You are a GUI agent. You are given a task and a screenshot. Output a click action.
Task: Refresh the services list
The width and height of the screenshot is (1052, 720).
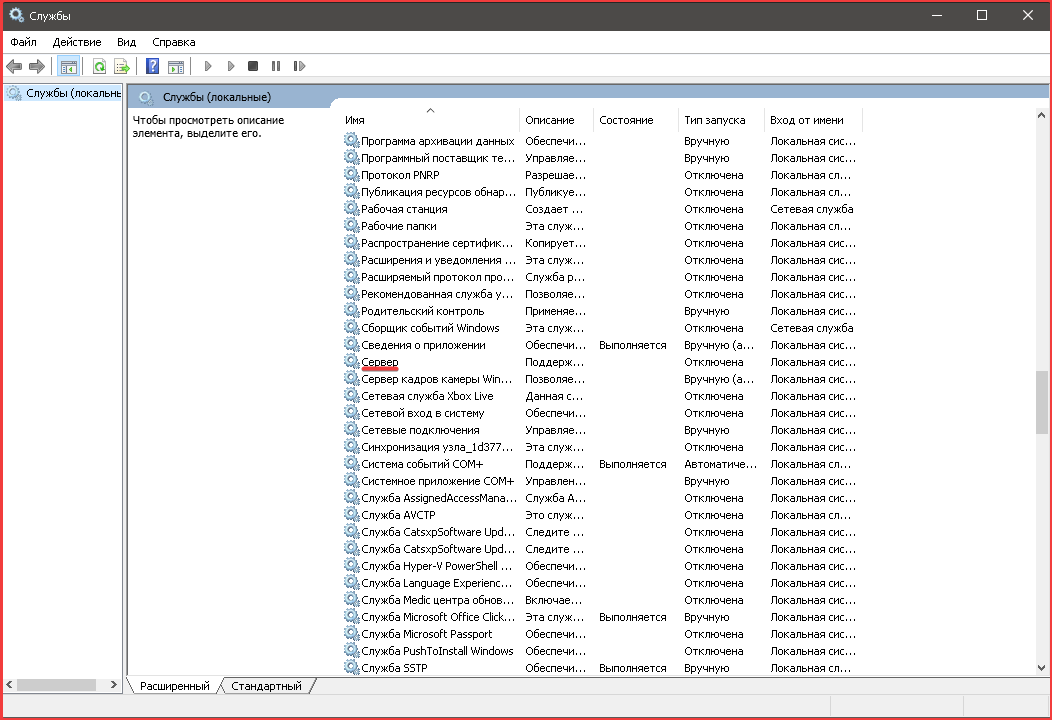pos(99,66)
